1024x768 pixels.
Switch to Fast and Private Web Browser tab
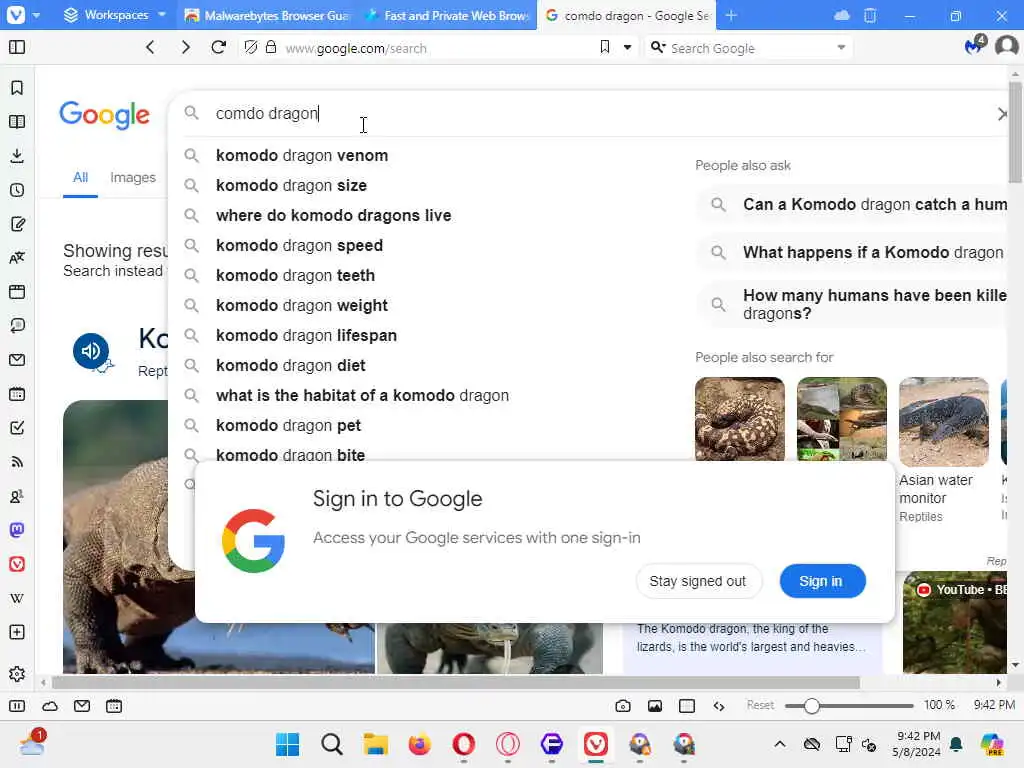tap(447, 15)
